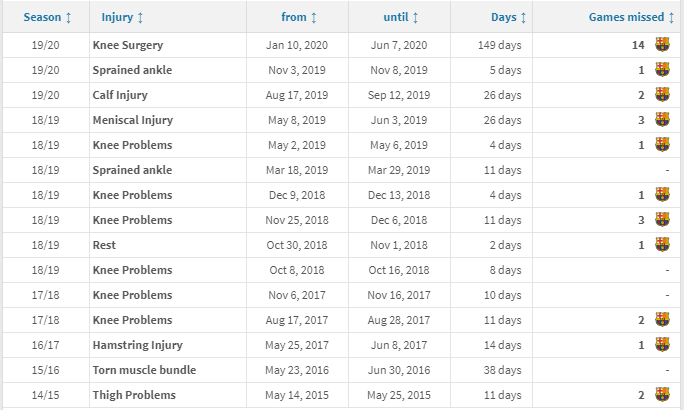Select the Torn muscle bundle injury row
Image resolution: width=684 pixels, height=410 pixels.
click(x=144, y=370)
